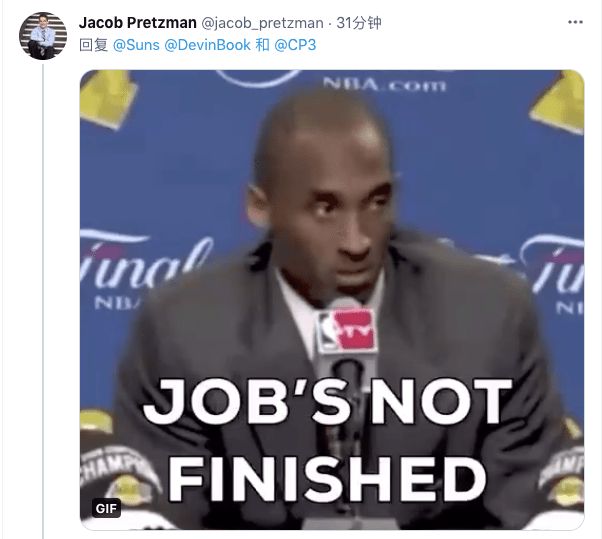Open Jacob Pretzman's profile avatar
The width and height of the screenshot is (602, 539).
[x=43, y=36]
